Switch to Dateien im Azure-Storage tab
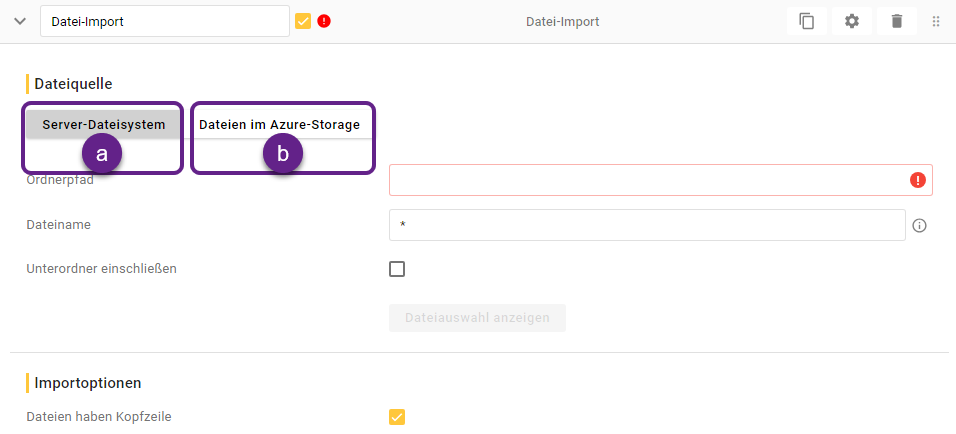Viewport: 956px width, 434px height. (x=279, y=125)
